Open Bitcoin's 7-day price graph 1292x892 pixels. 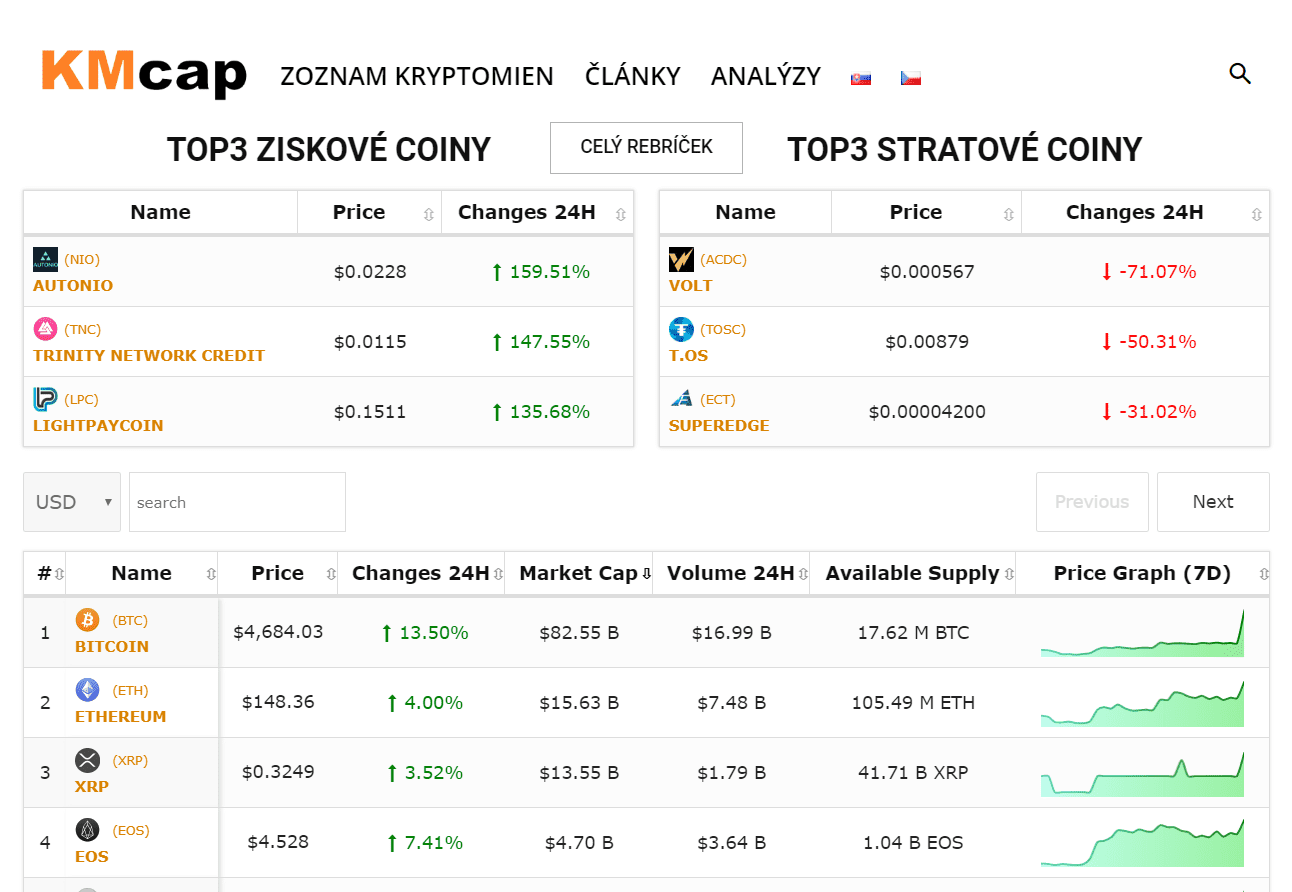tap(1142, 634)
